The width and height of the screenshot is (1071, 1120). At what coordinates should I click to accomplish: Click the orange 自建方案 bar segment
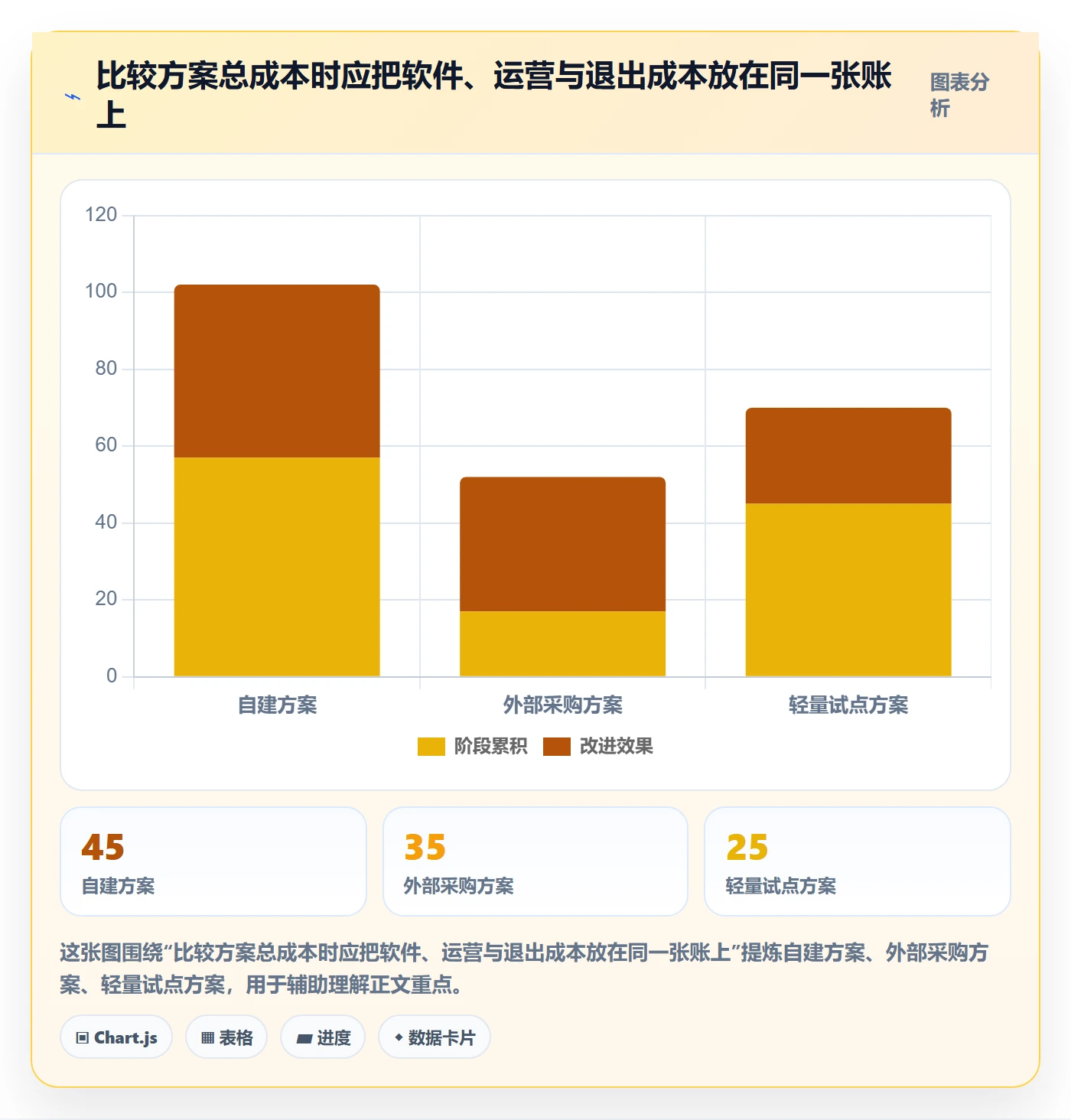pos(277,371)
